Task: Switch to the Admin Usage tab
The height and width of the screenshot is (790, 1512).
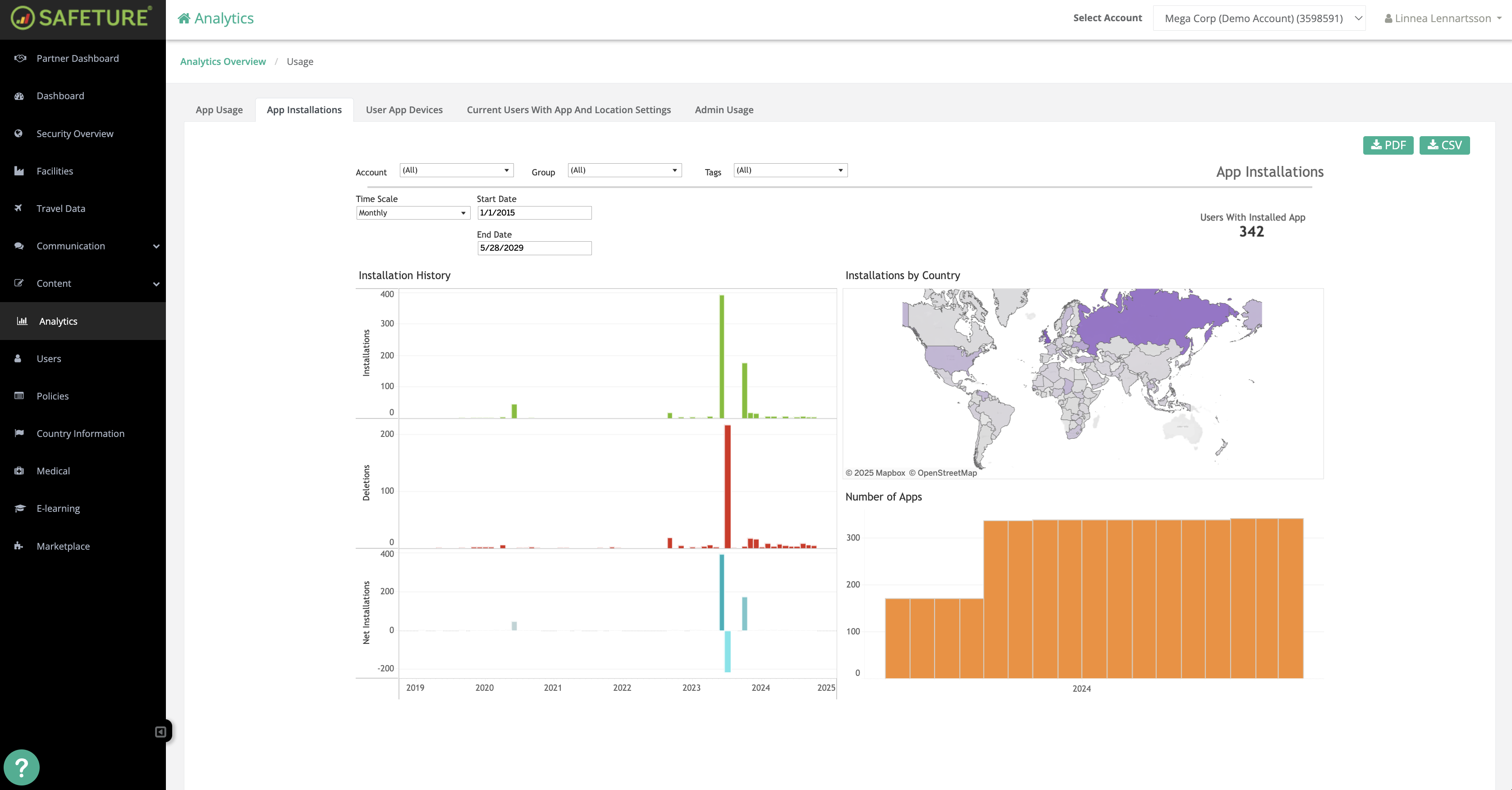Action: 724,109
